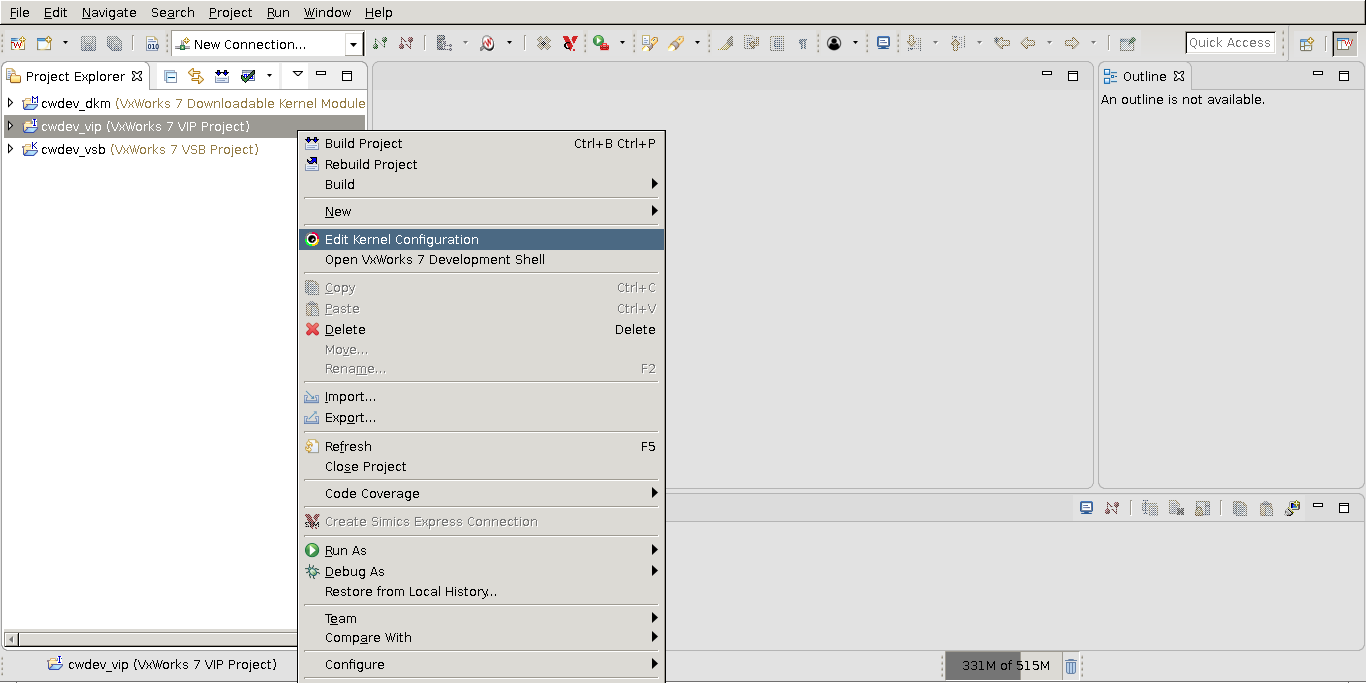The width and height of the screenshot is (1366, 683).
Task: Select the Project Explorer tab
Action: (75, 76)
